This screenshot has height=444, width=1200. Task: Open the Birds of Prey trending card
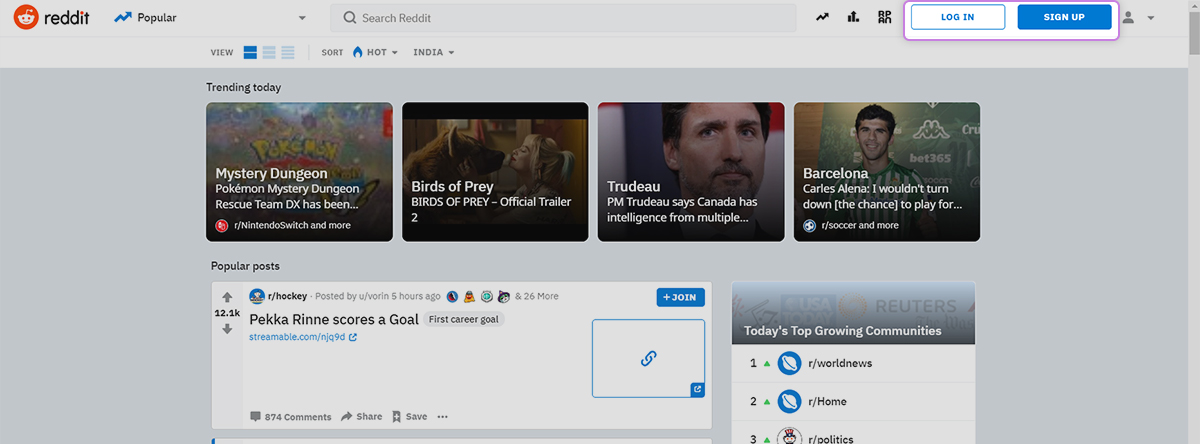(495, 172)
